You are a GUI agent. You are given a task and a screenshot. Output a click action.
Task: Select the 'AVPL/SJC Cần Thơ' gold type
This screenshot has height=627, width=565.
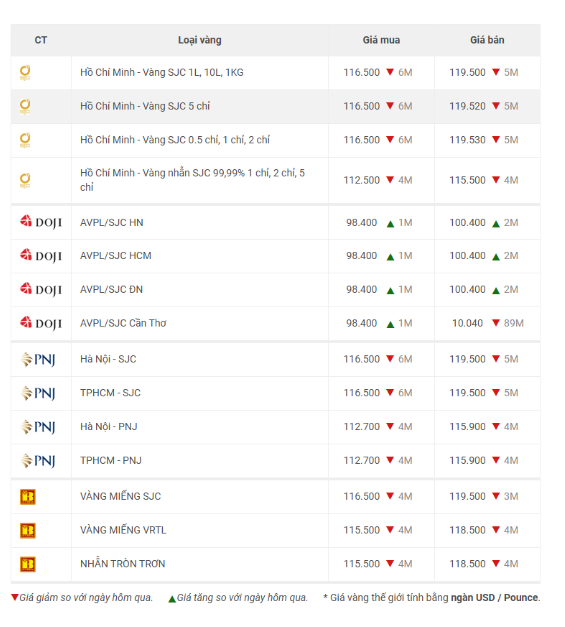tap(123, 323)
